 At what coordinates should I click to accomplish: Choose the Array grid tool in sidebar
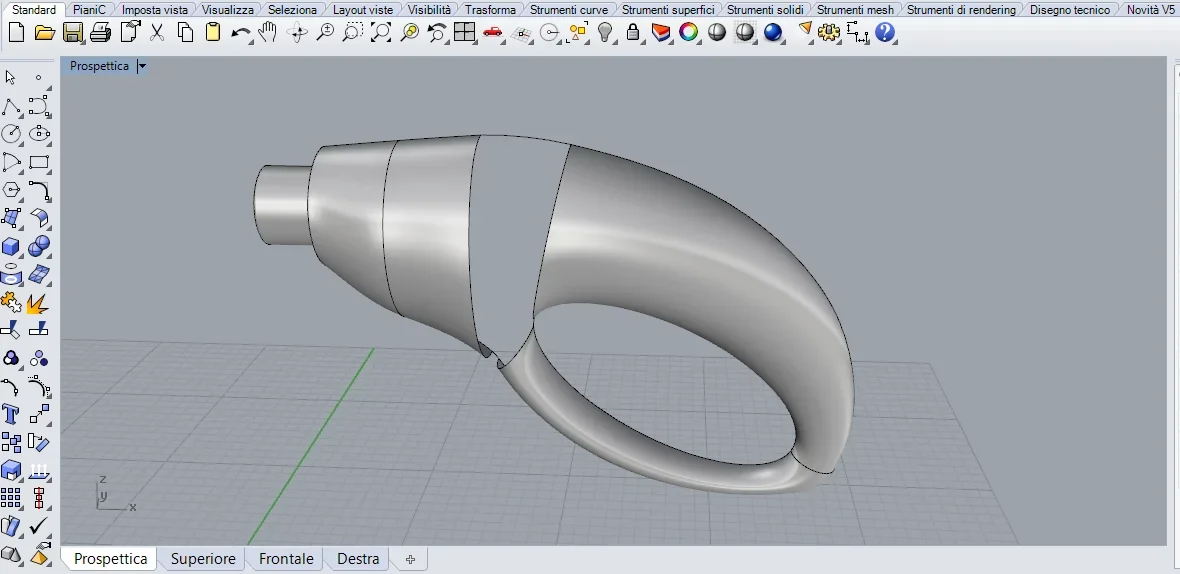(x=11, y=498)
